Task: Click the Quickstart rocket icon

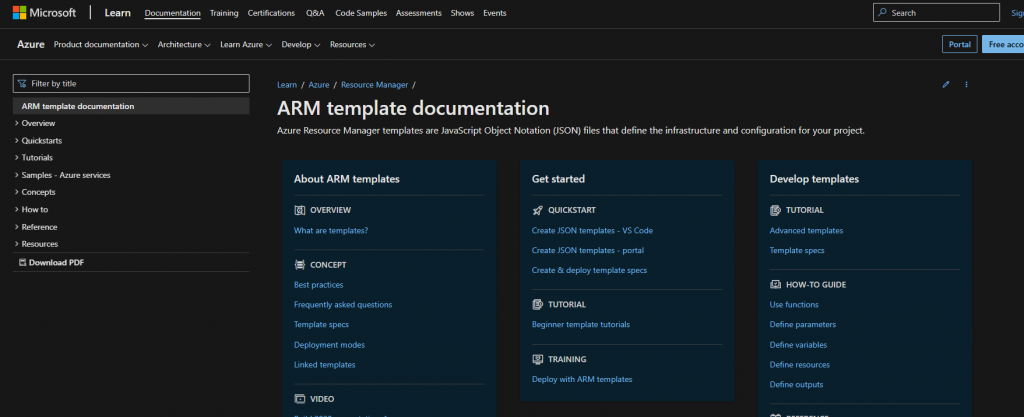Action: pyautogui.click(x=537, y=211)
